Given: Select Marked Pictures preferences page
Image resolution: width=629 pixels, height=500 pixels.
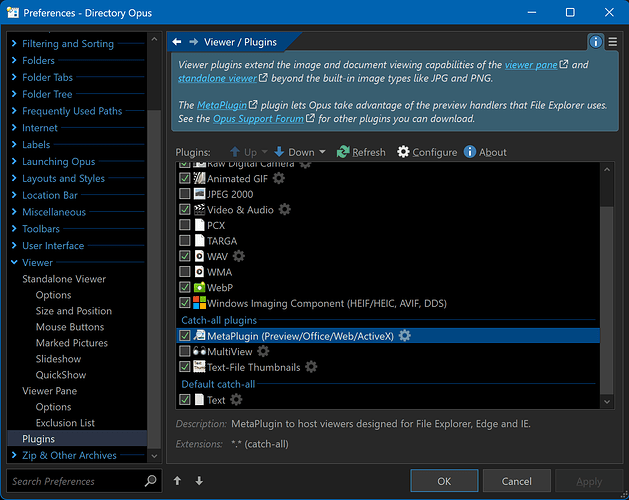Looking at the screenshot, I should [x=72, y=343].
